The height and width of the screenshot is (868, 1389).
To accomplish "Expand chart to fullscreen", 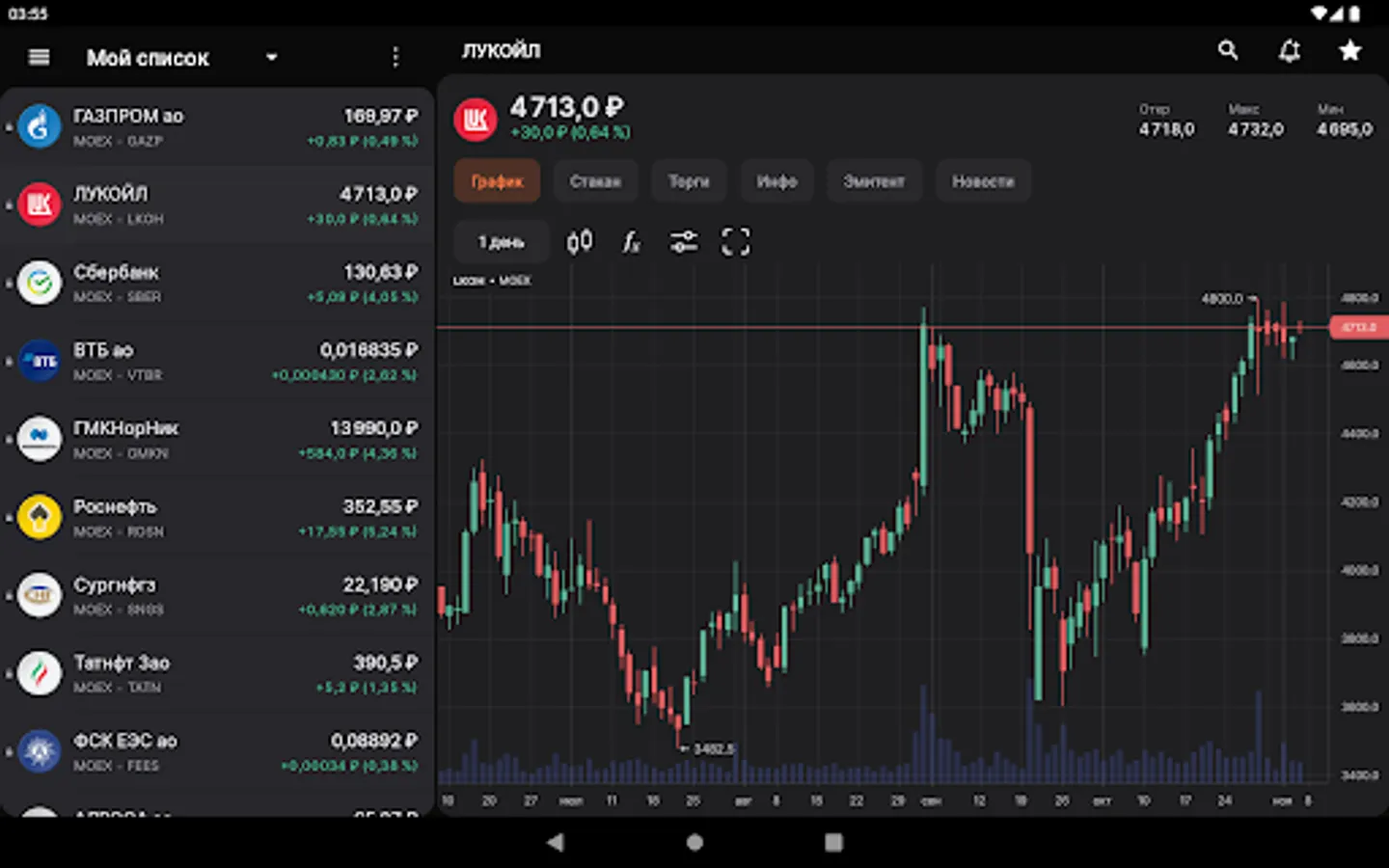I will pyautogui.click(x=736, y=242).
